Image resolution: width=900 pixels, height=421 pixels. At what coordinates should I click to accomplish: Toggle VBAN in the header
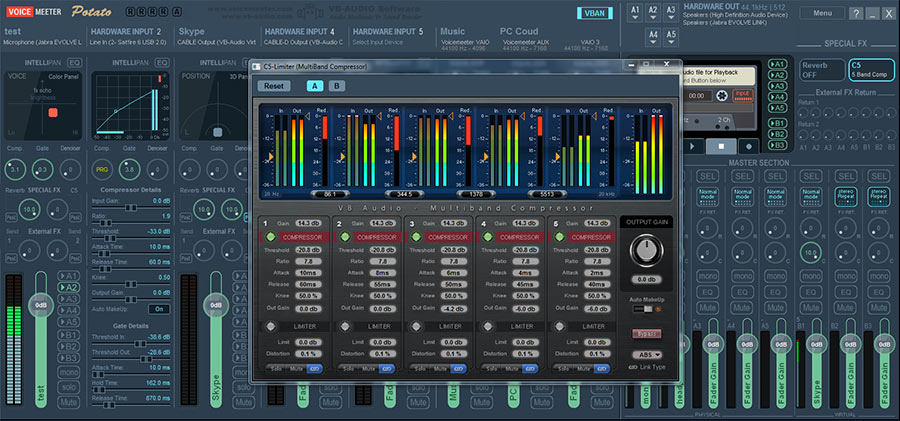pos(595,14)
